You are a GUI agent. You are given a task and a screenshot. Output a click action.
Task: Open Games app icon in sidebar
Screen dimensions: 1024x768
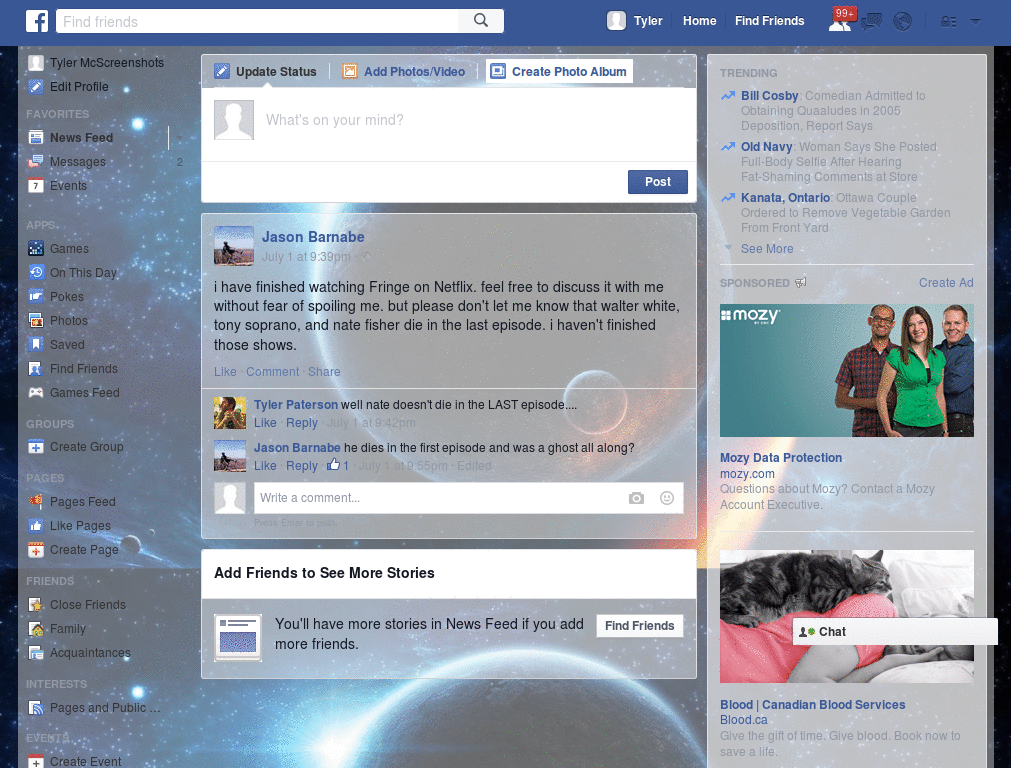36,249
